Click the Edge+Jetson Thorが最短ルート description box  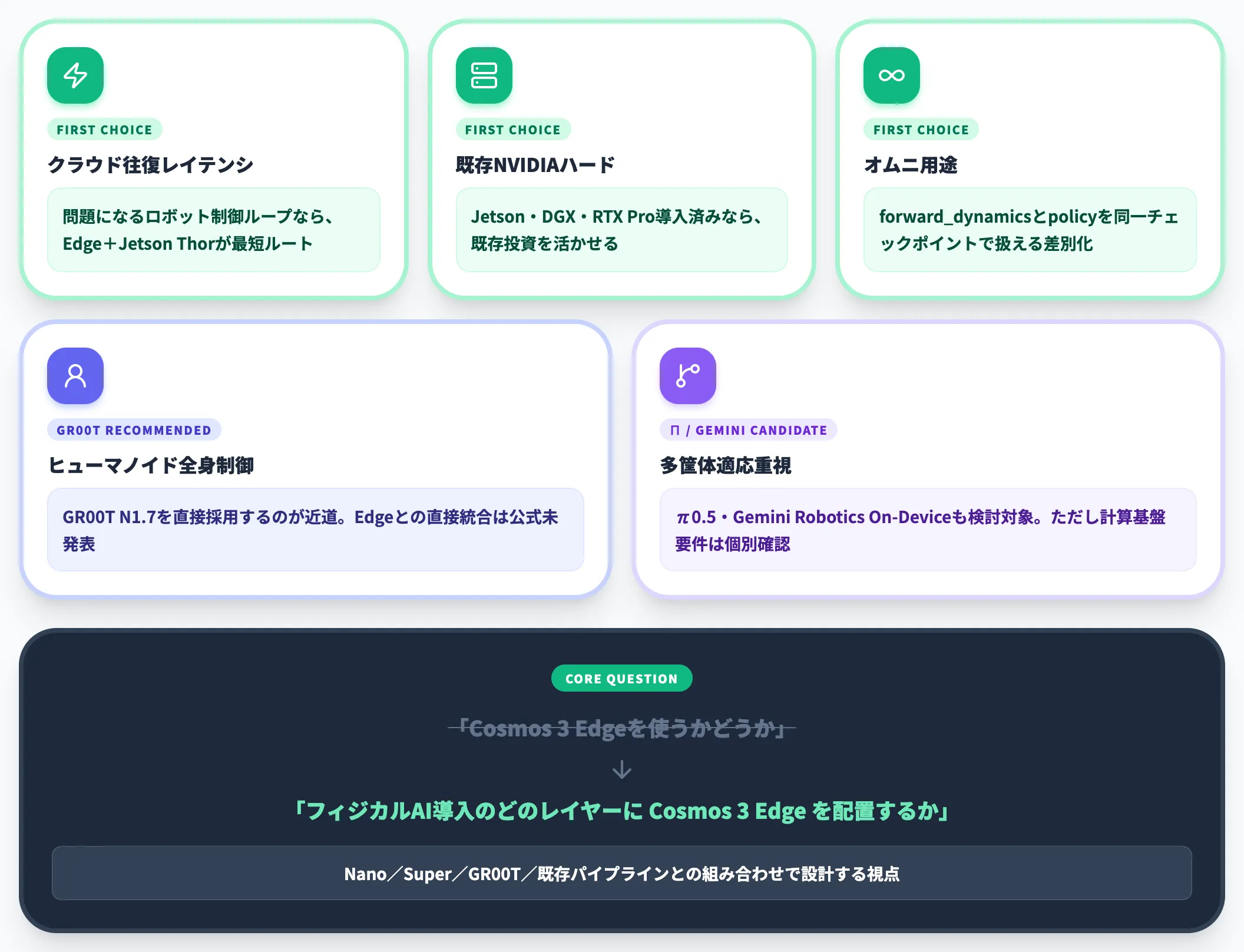214,230
